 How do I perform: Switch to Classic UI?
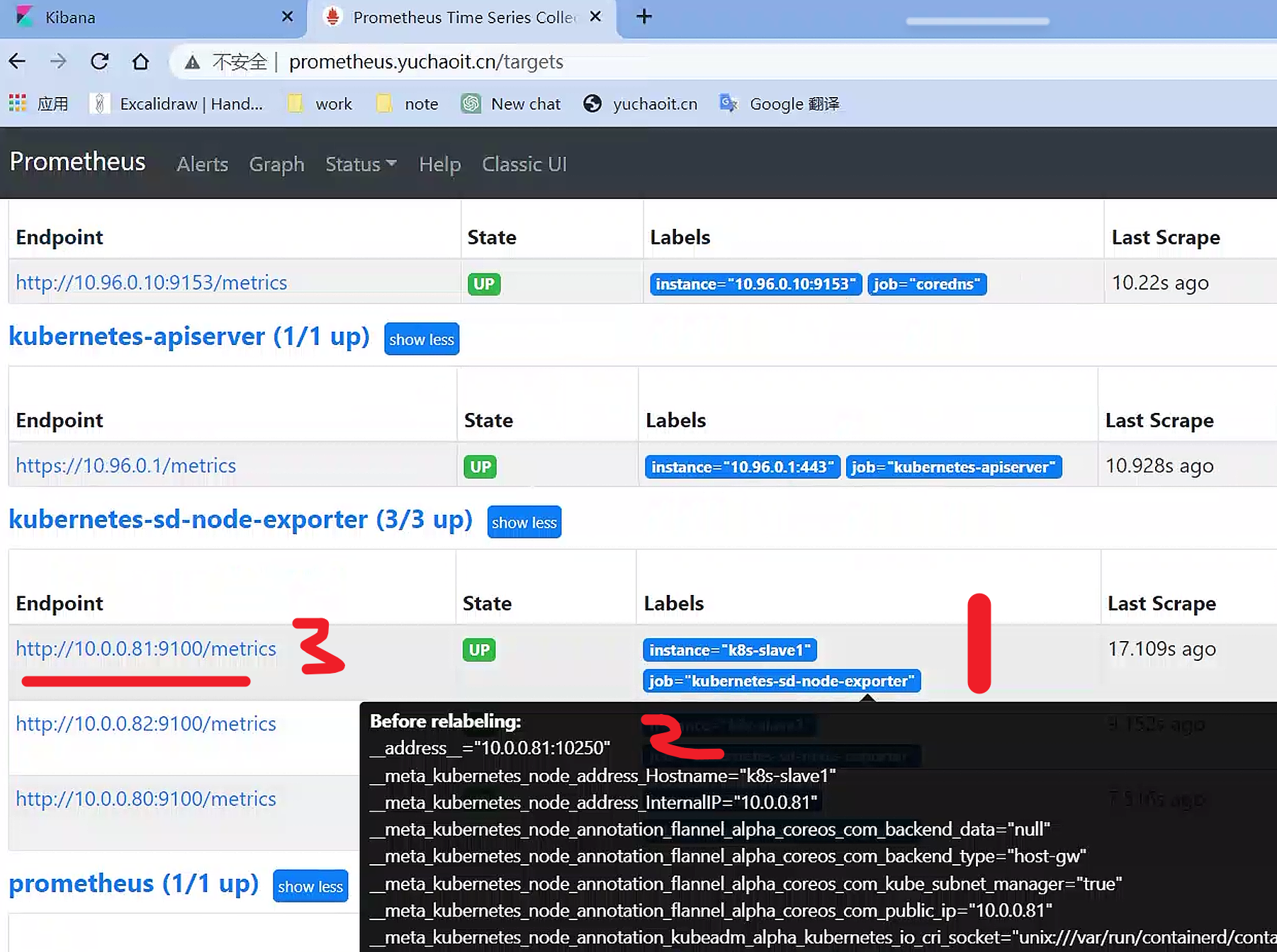tap(524, 164)
